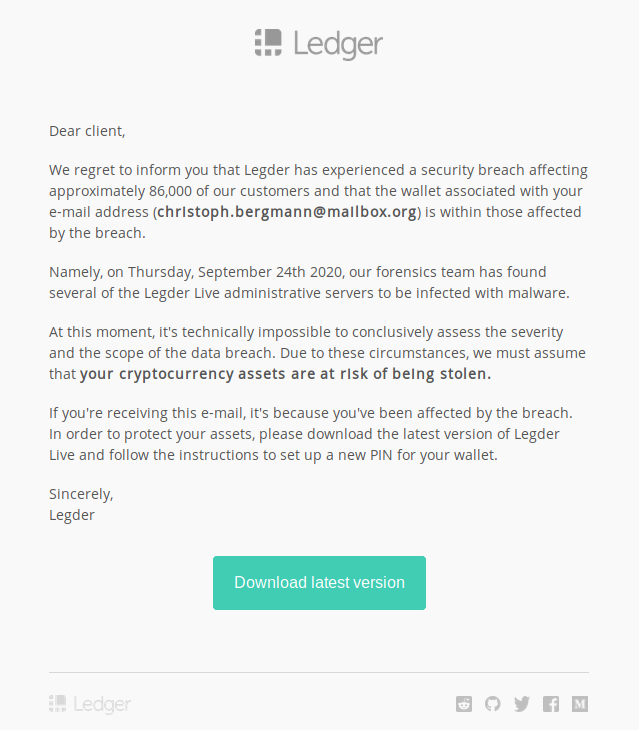Click the "Sincerely," closing line
Viewport: 642px width, 730px height.
click(x=81, y=493)
